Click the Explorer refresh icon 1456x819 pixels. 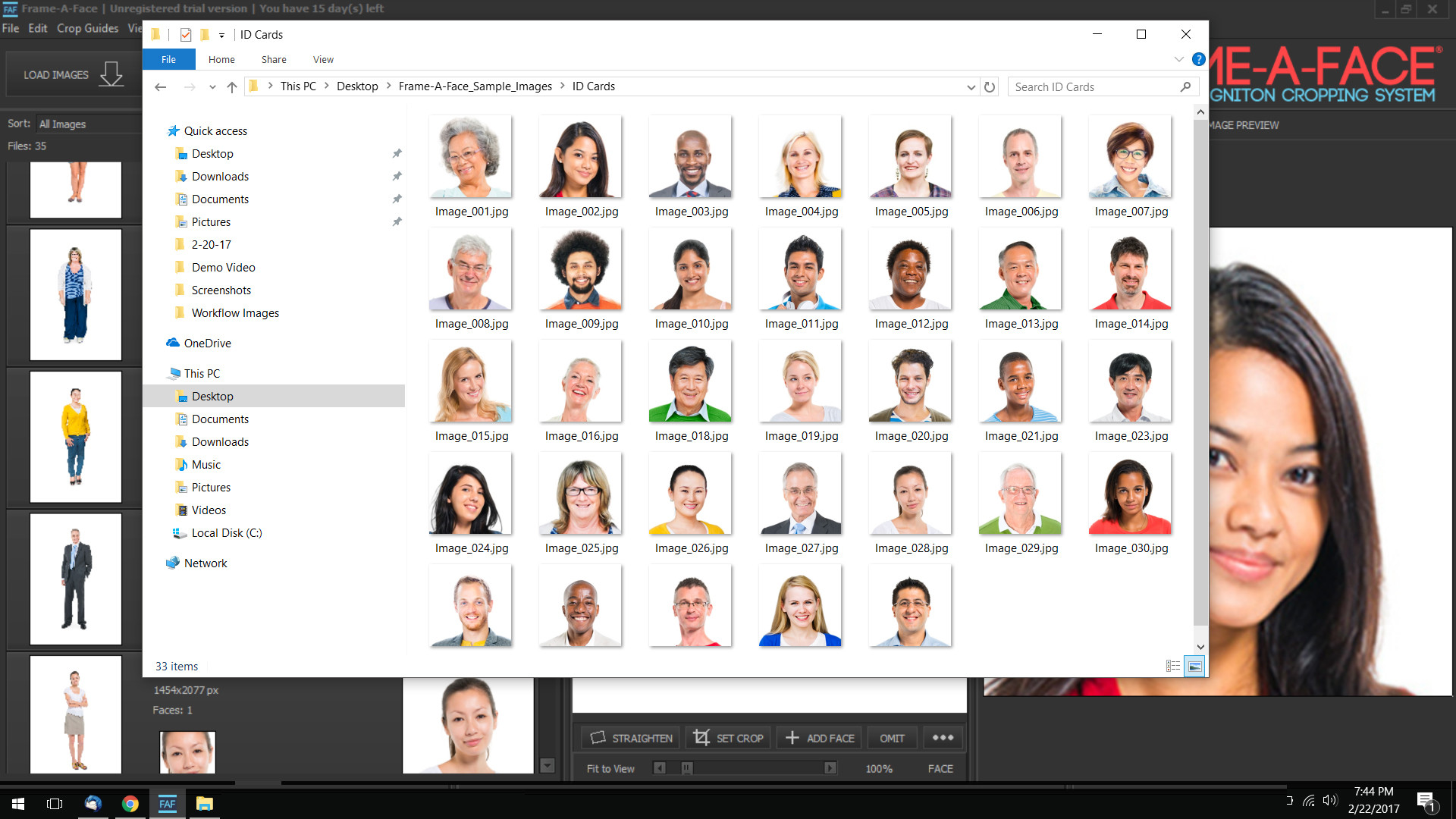[990, 87]
